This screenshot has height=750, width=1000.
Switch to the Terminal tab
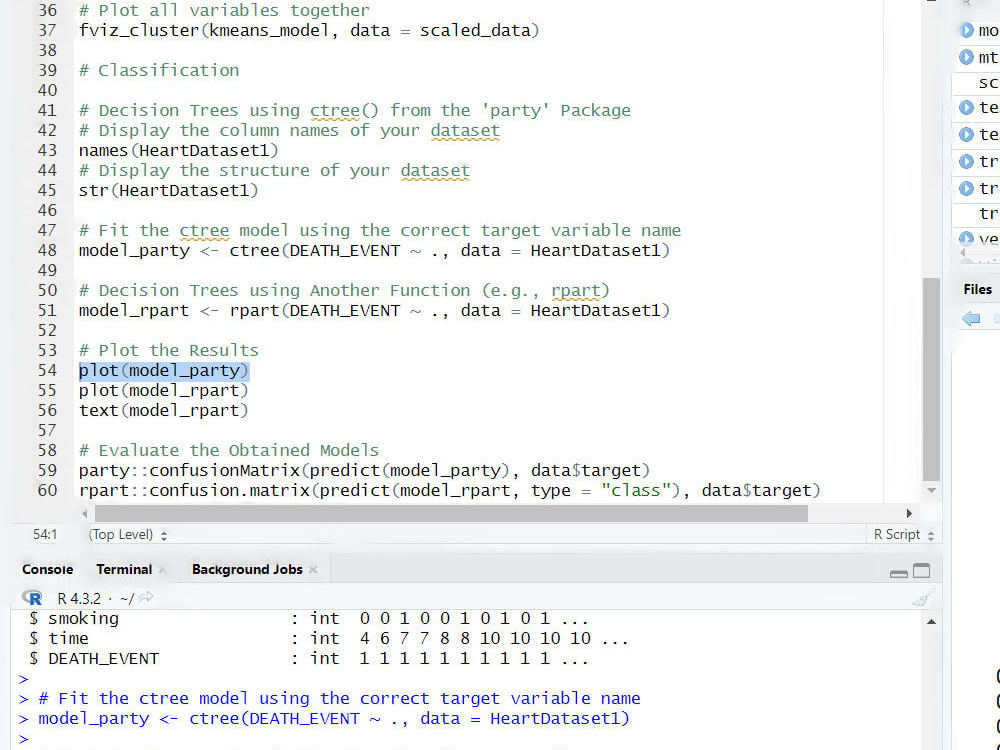pos(124,570)
